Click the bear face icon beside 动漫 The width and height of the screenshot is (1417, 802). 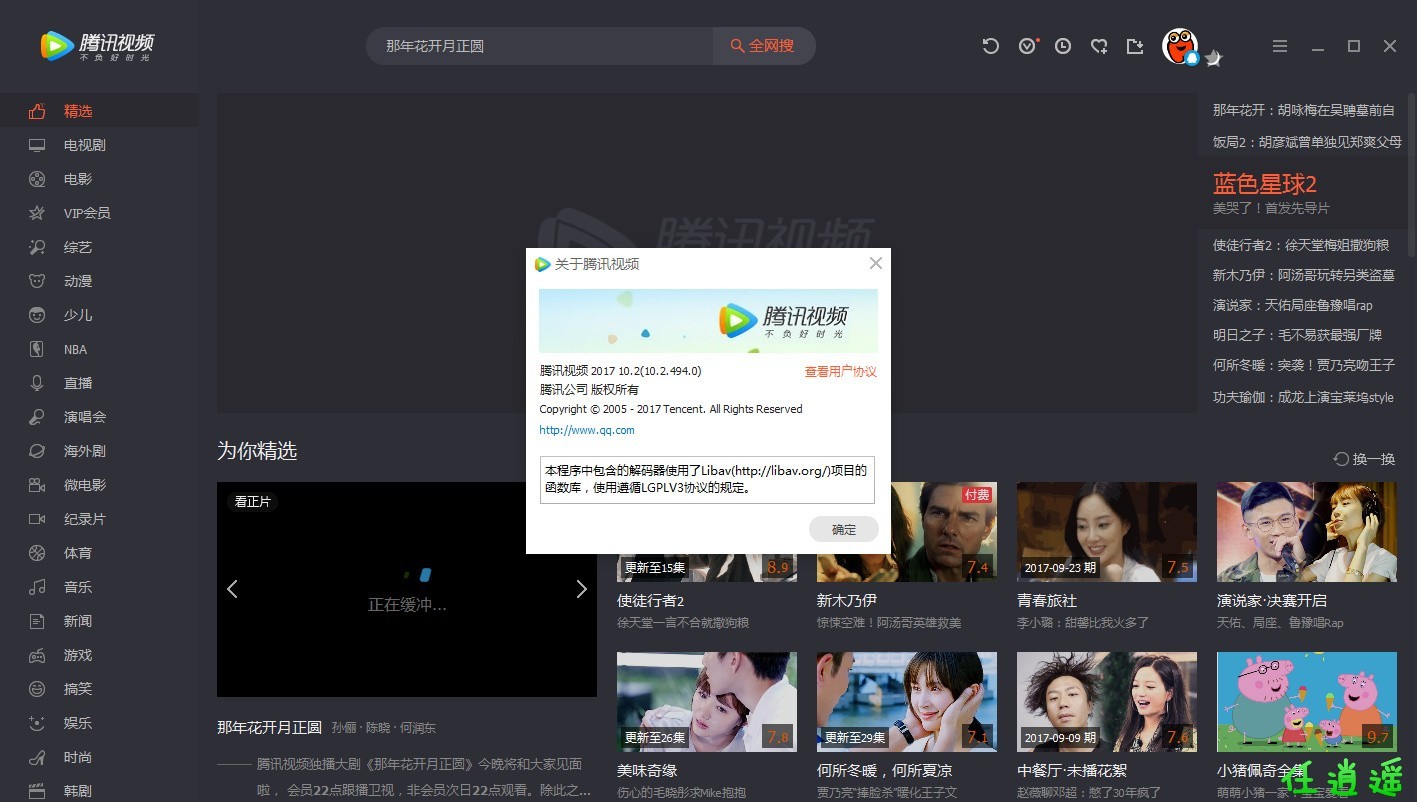coord(37,281)
